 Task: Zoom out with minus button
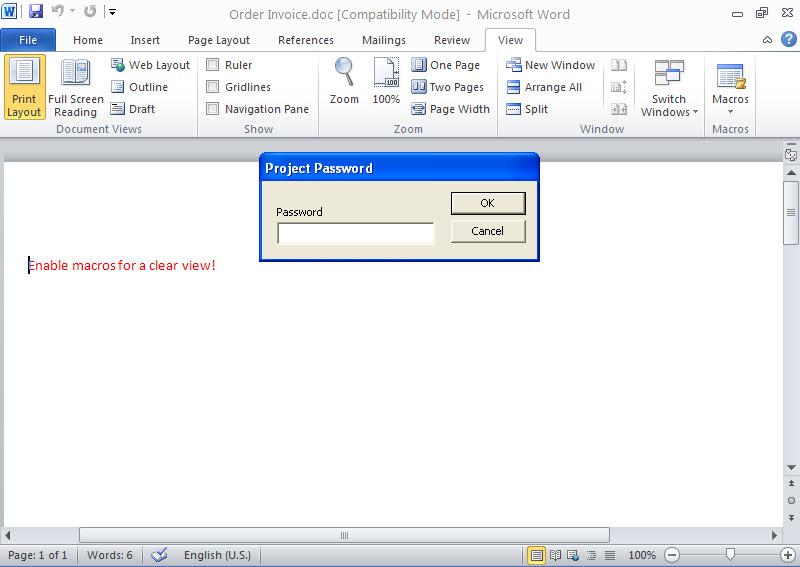click(672, 555)
